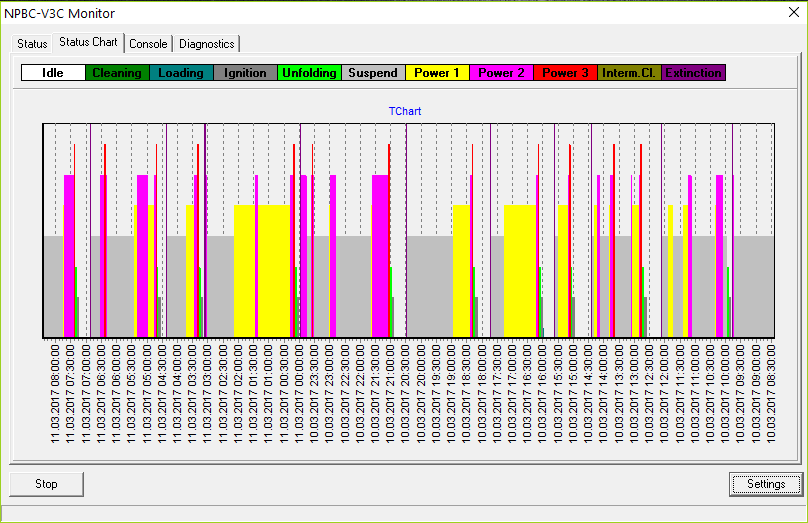Select the magenta Power 2 legend swatch
Screen dimensions: 808x523
click(501, 73)
